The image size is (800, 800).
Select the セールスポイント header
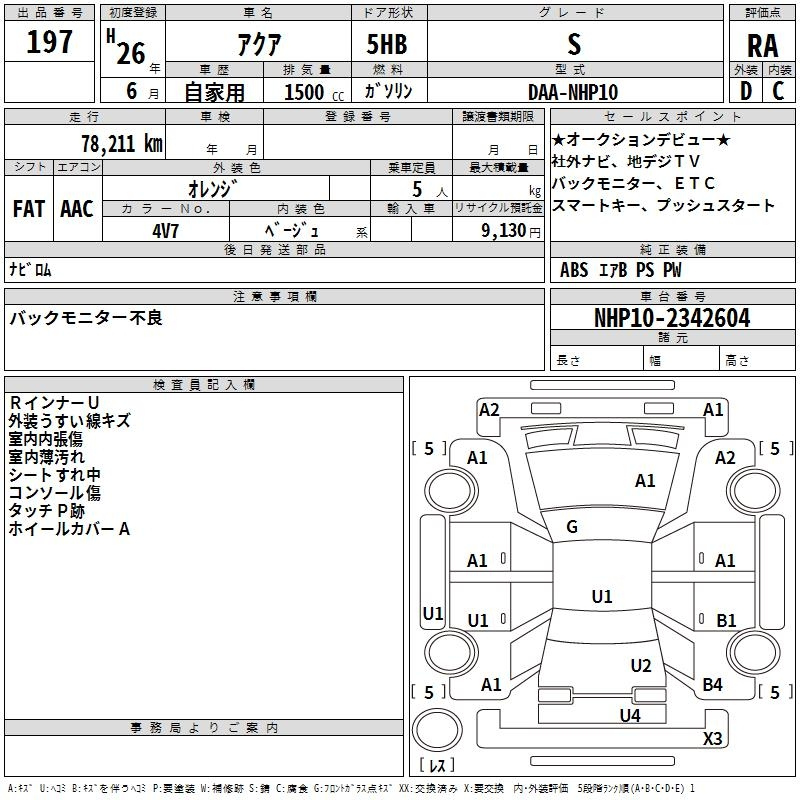672,116
